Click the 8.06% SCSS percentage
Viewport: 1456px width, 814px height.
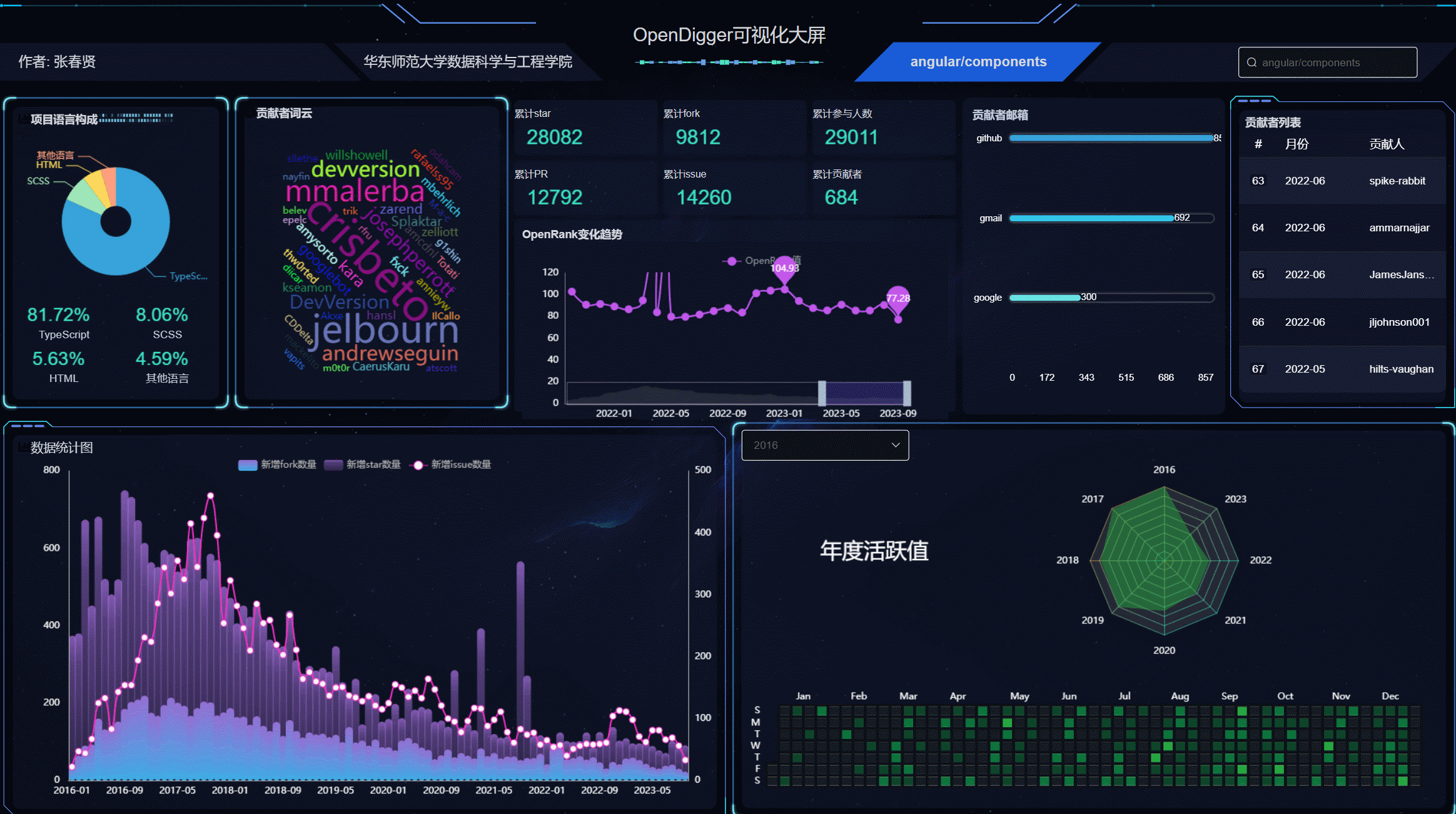point(162,314)
